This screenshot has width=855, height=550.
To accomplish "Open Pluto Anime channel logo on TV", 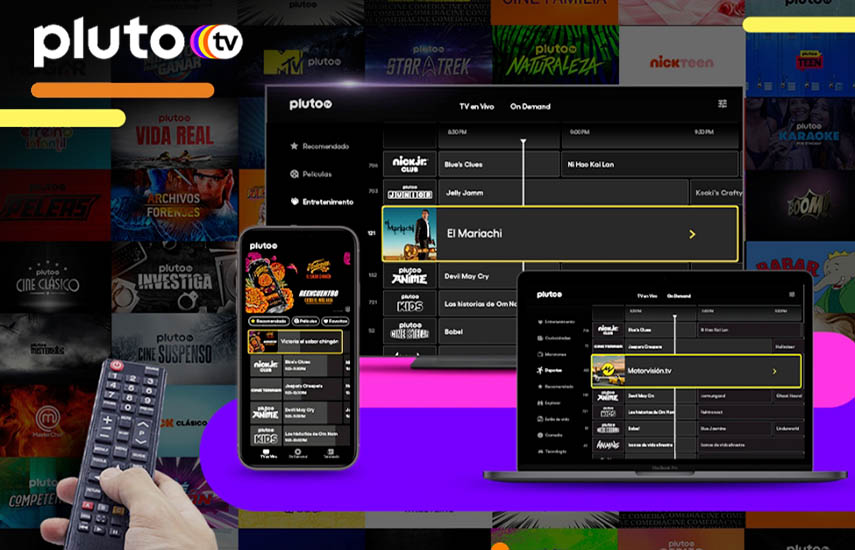I will [x=410, y=276].
